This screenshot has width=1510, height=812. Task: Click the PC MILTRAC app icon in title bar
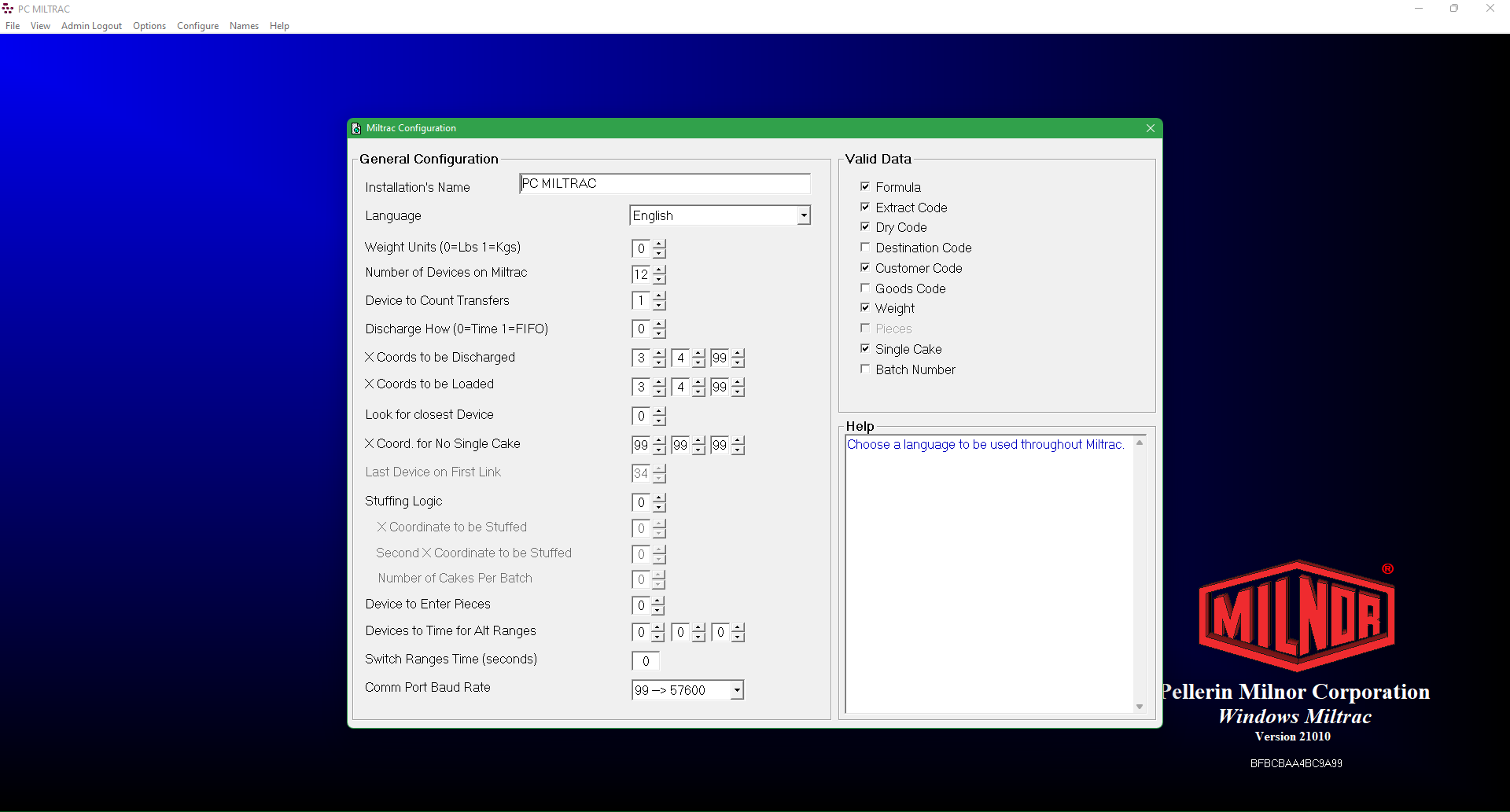(8, 9)
